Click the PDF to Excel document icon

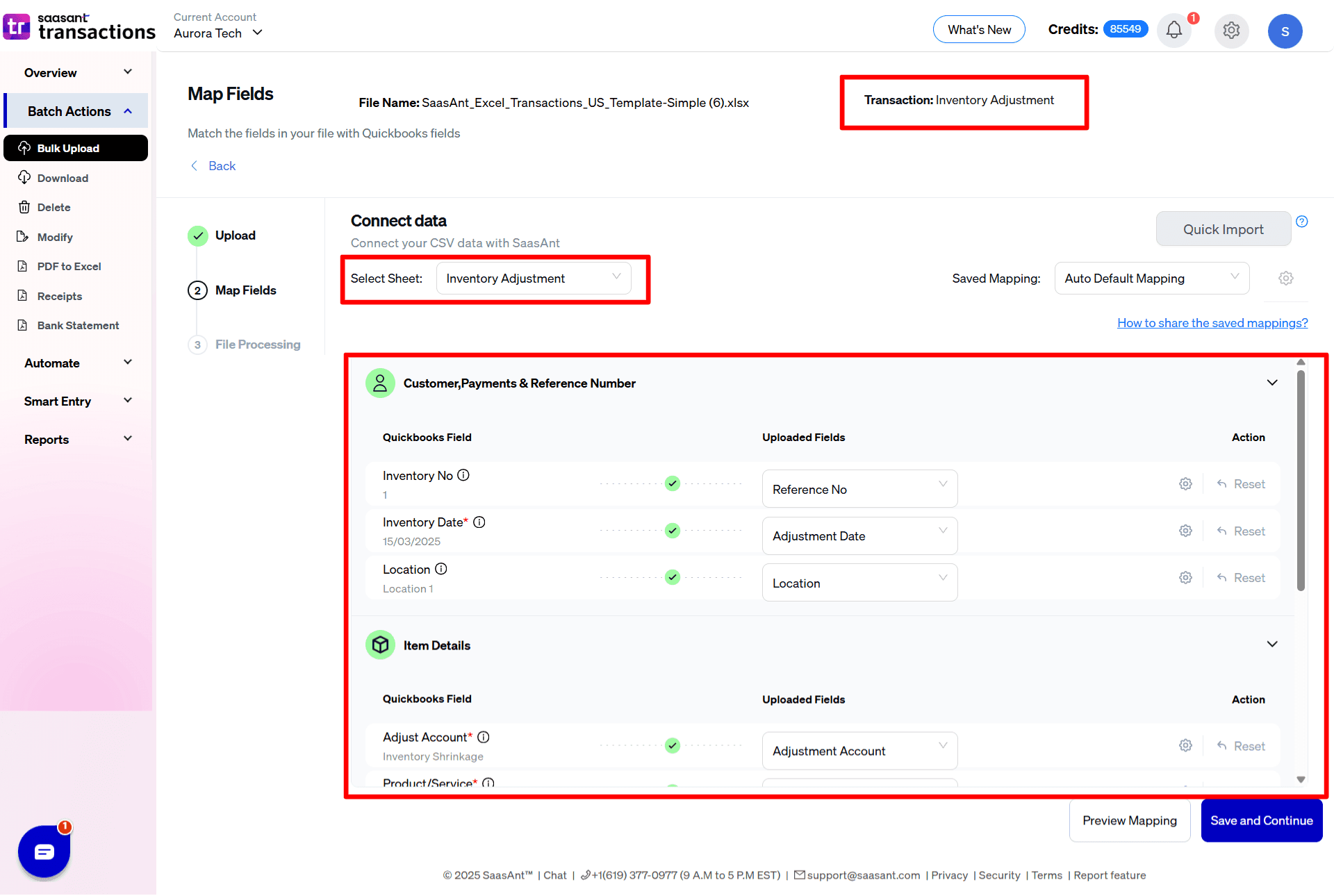click(23, 266)
